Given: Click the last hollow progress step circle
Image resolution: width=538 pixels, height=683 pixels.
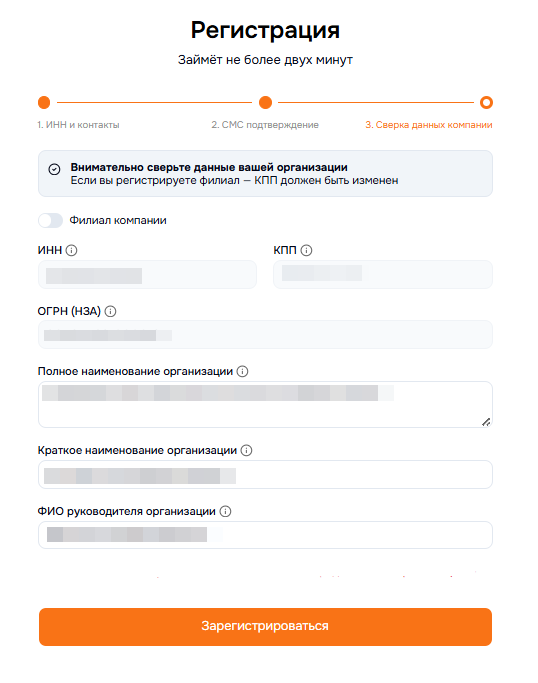Looking at the screenshot, I should (x=486, y=102).
